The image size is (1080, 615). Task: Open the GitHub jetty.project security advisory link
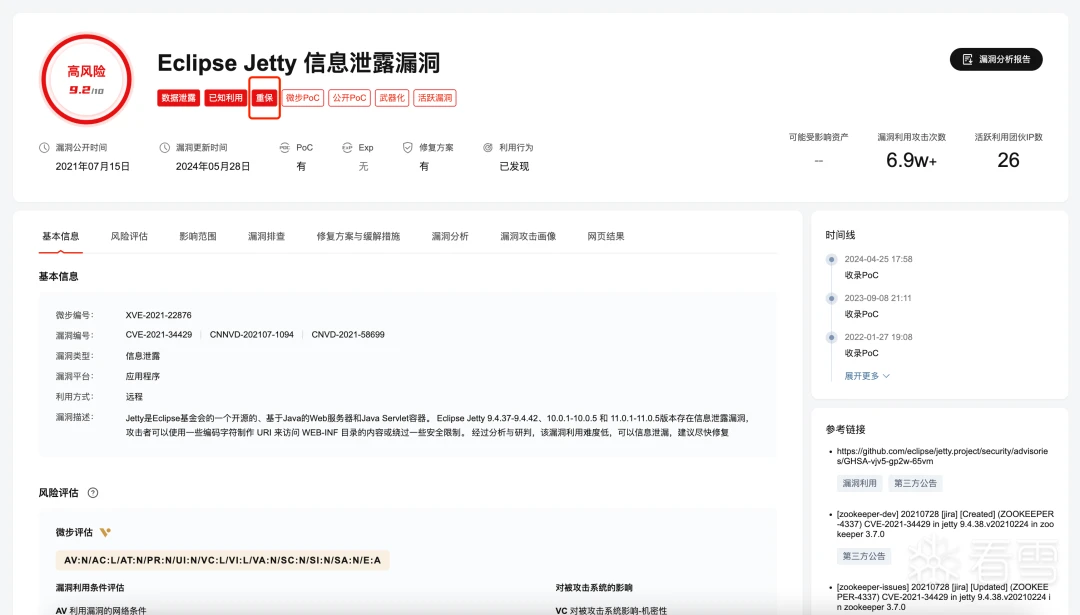tap(942, 456)
